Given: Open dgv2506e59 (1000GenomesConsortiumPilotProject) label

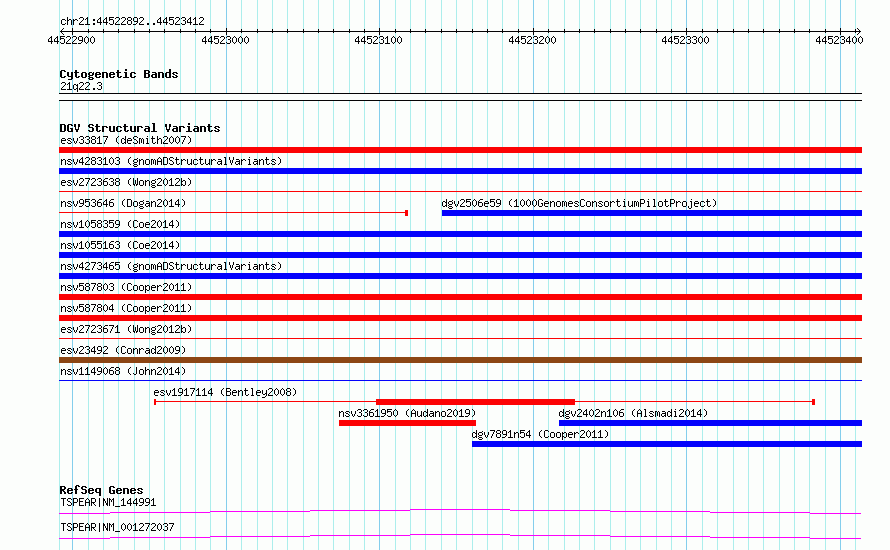Looking at the screenshot, I should 580,203.
